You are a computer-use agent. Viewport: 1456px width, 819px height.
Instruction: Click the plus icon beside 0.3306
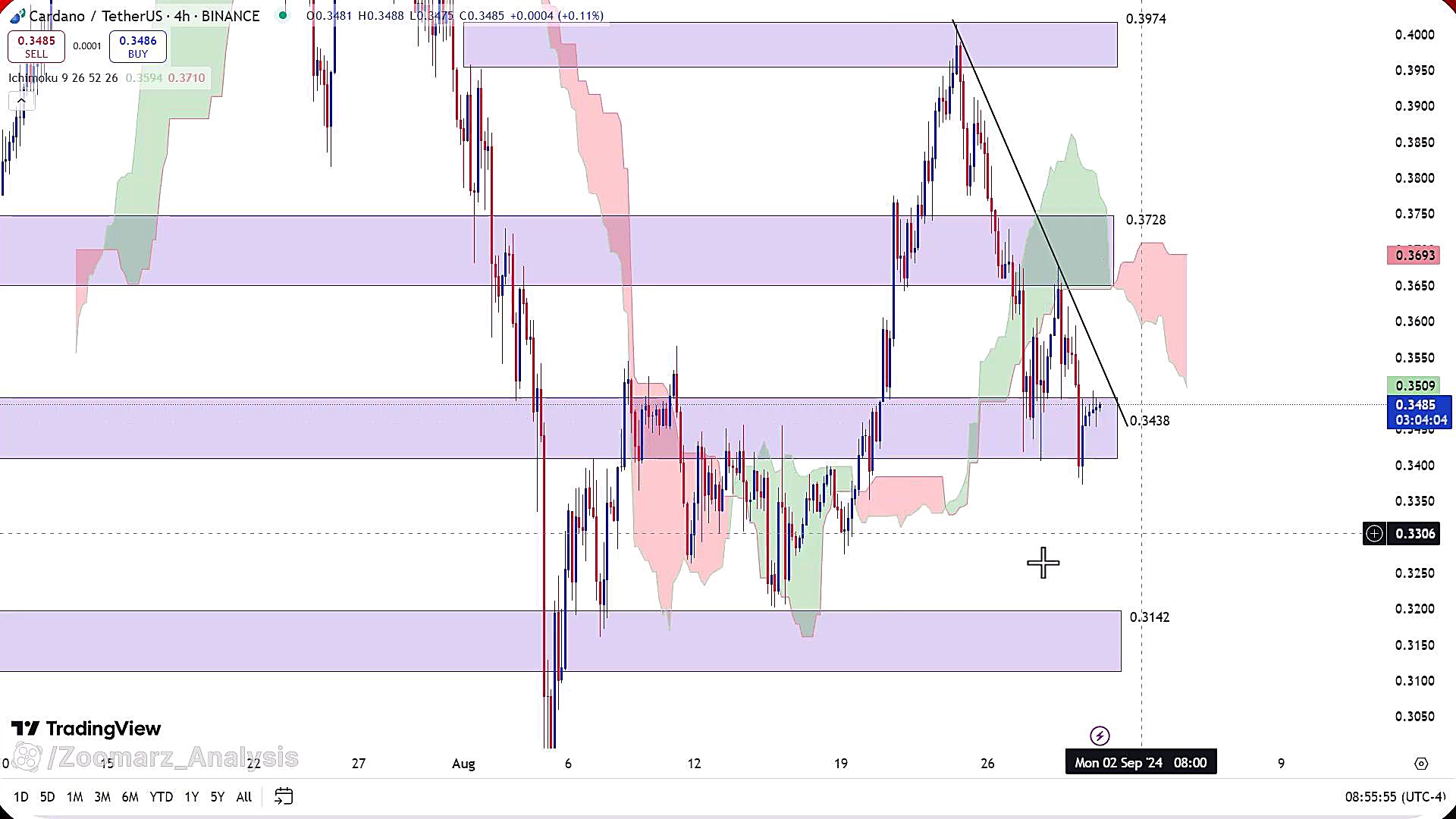click(1374, 534)
